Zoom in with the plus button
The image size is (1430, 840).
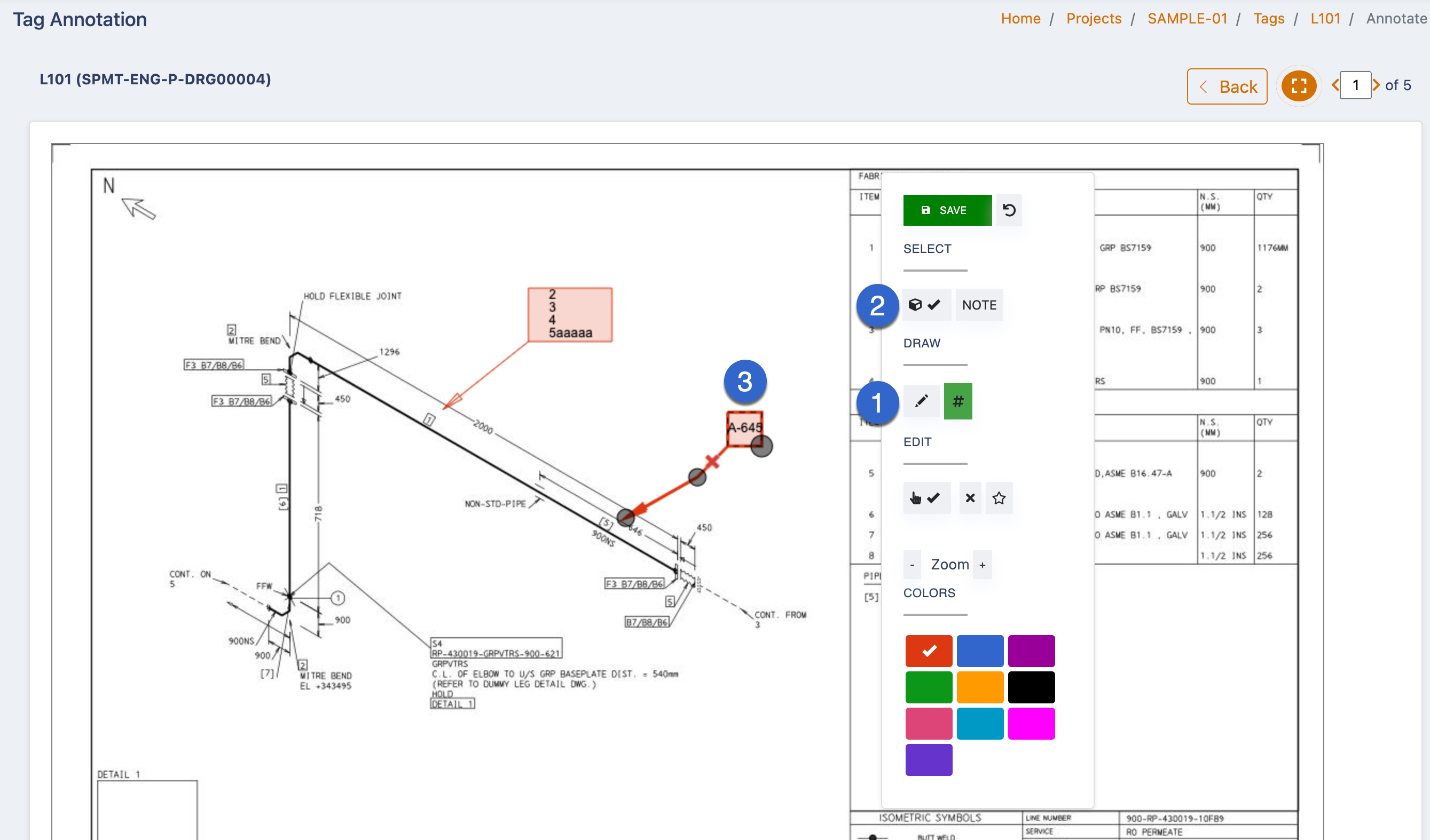point(983,565)
